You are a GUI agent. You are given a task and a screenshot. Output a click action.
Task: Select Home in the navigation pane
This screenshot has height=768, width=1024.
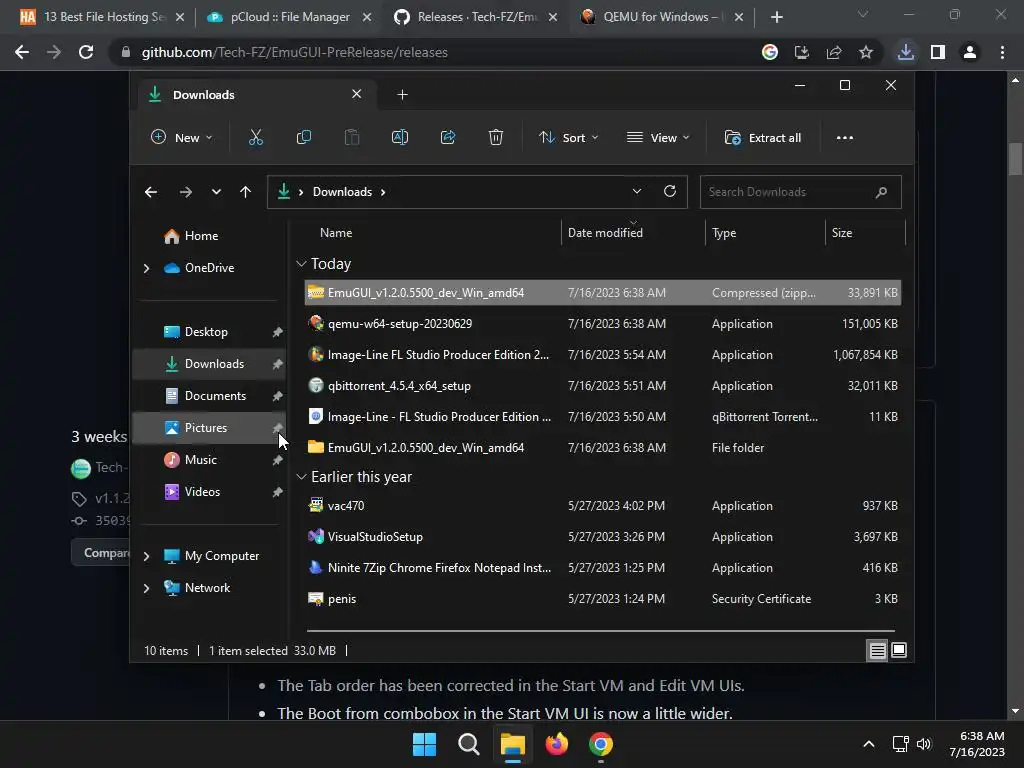pyautogui.click(x=201, y=236)
